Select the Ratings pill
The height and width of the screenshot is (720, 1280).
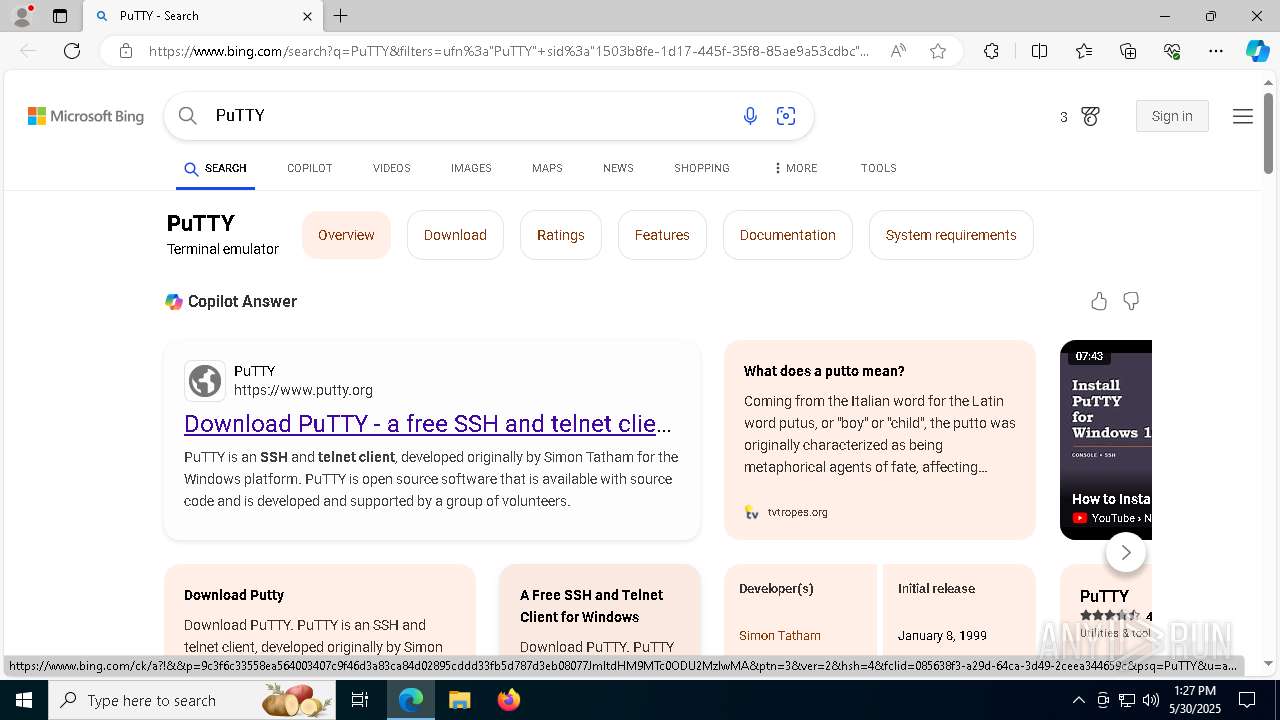pyautogui.click(x=561, y=235)
